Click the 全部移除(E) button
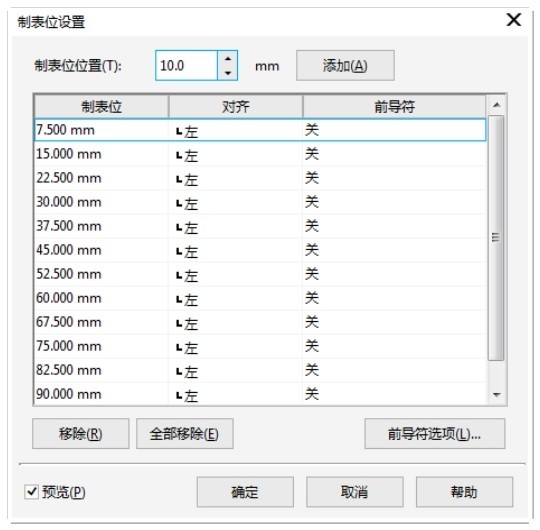The image size is (540, 530). [185, 434]
